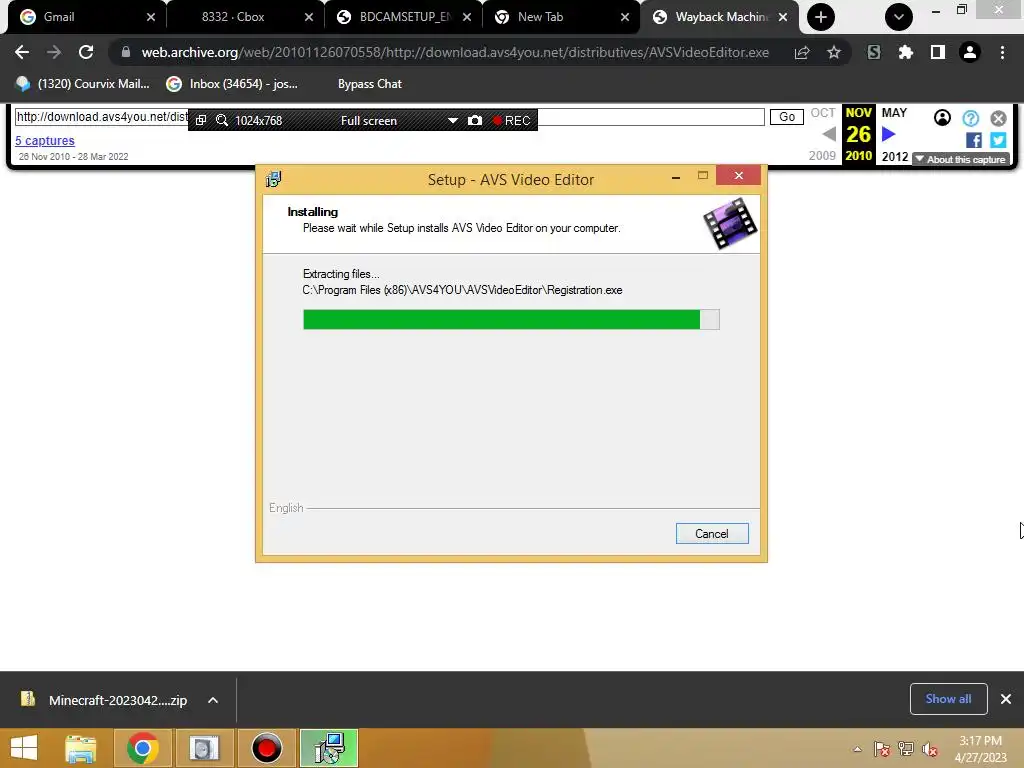Open the network tray icon
1024x768 pixels.
pyautogui.click(x=906, y=749)
